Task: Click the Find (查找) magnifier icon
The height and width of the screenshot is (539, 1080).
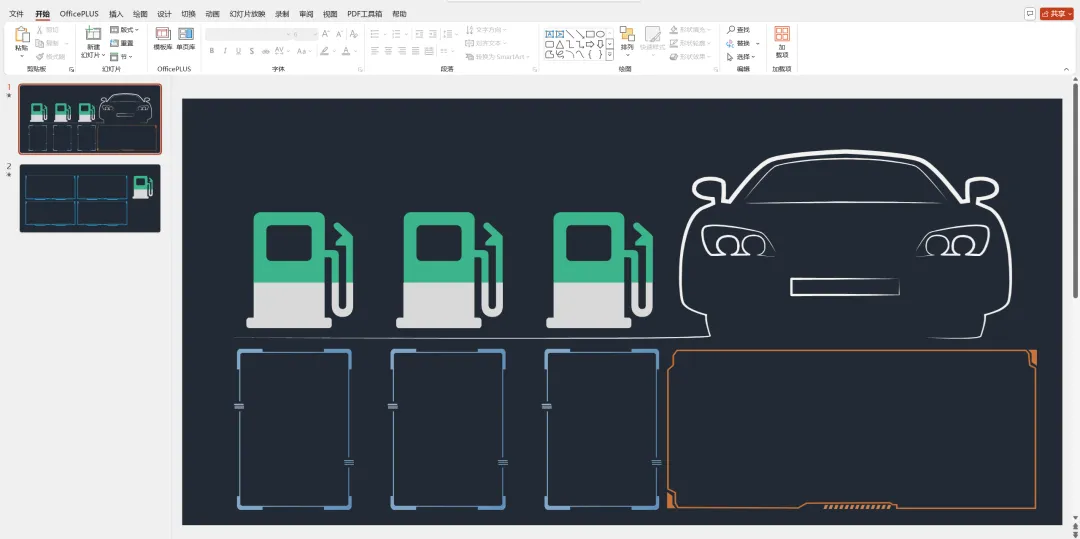Action: tap(731, 30)
